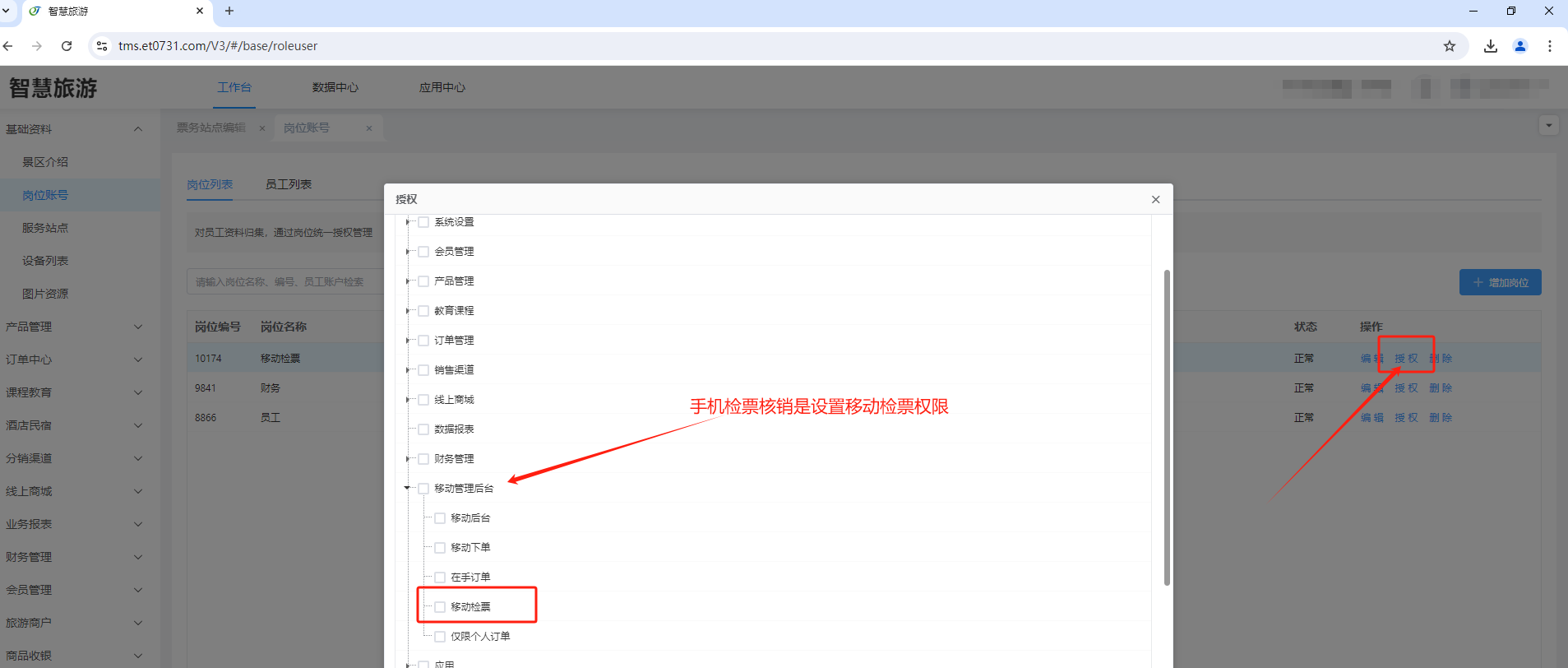Click the site info icon in address bar
This screenshot has width=1568, height=668.
tap(102, 46)
